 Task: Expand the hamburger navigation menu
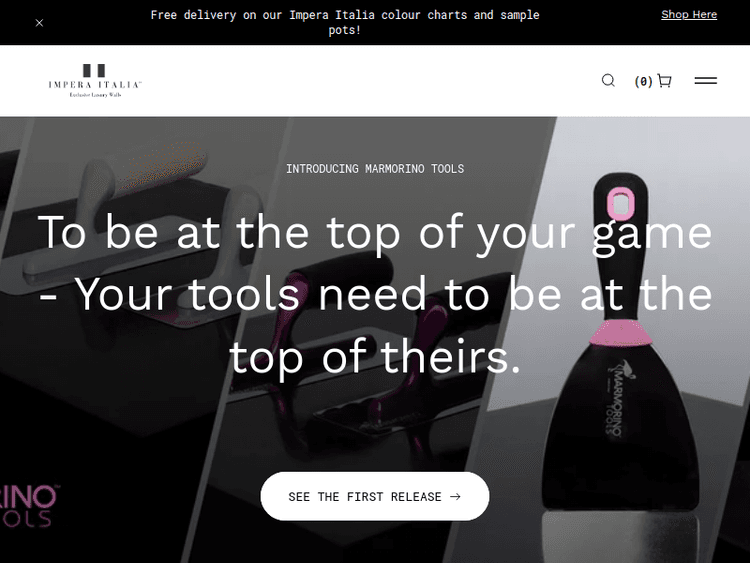(x=706, y=80)
